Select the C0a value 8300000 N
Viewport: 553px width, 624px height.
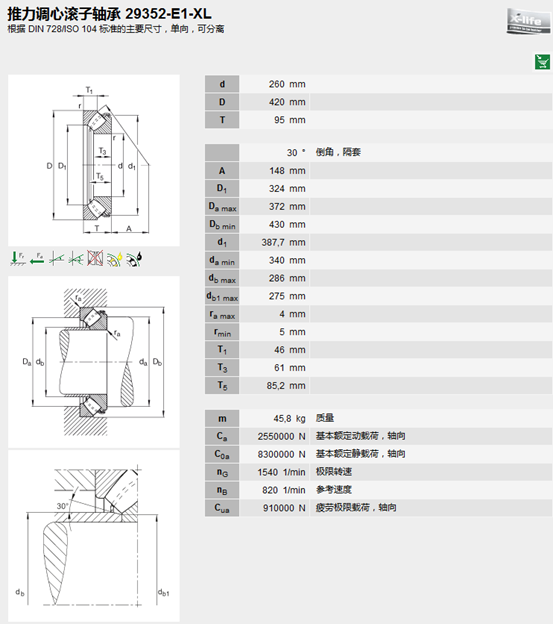coord(281,454)
